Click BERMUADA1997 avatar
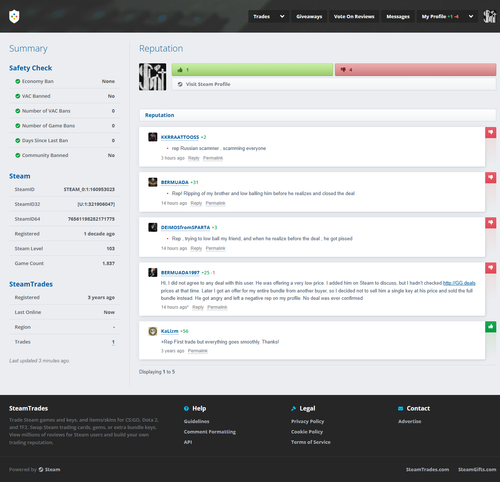The width and height of the screenshot is (500, 482). pyautogui.click(x=153, y=272)
